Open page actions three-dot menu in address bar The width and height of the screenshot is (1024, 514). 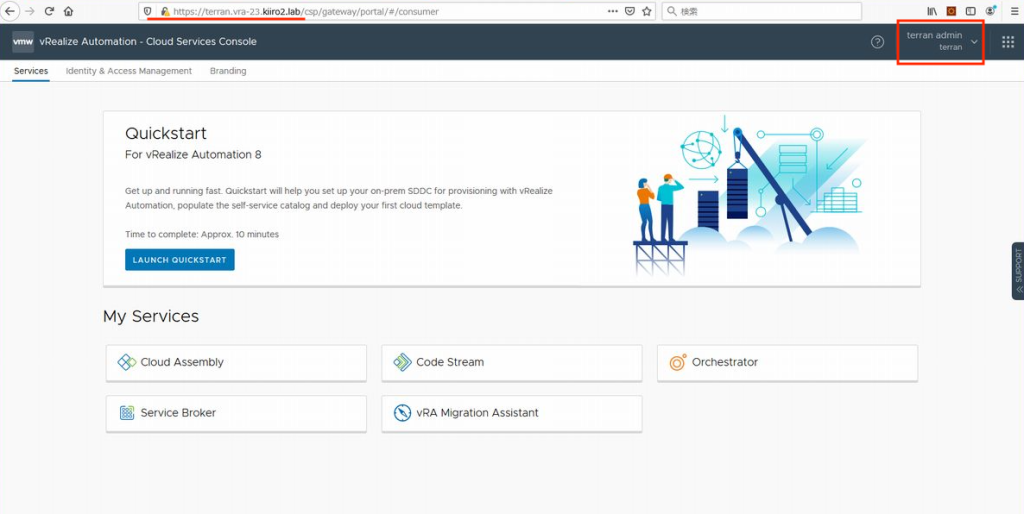click(613, 11)
